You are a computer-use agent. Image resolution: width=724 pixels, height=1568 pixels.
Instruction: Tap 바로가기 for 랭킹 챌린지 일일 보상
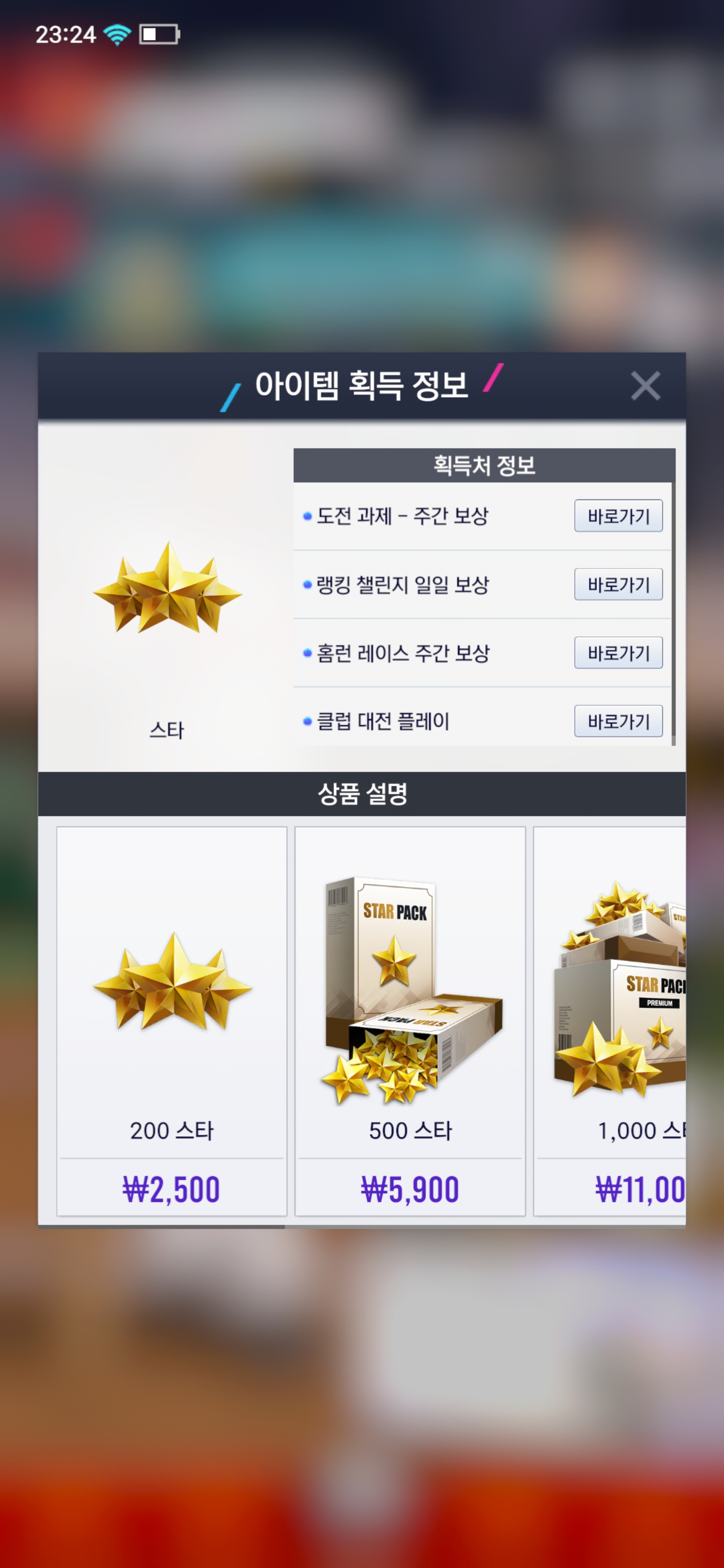pyautogui.click(x=618, y=584)
